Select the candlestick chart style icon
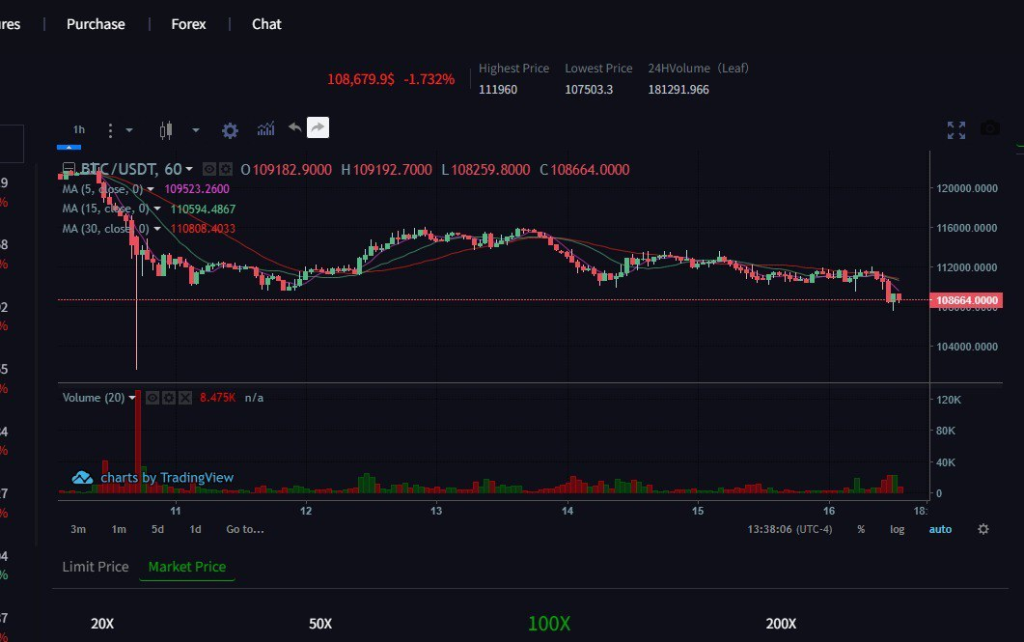 166,130
